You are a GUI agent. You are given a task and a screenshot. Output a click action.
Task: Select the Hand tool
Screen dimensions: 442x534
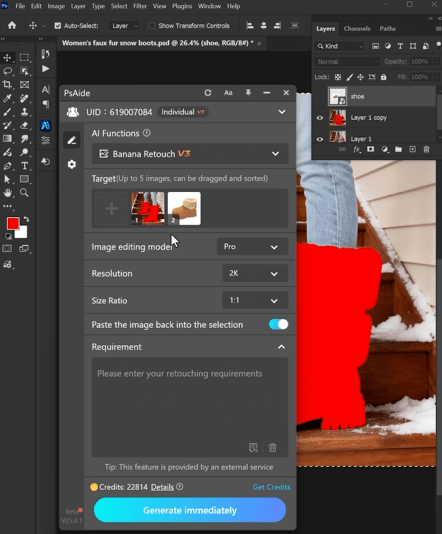coord(7,193)
